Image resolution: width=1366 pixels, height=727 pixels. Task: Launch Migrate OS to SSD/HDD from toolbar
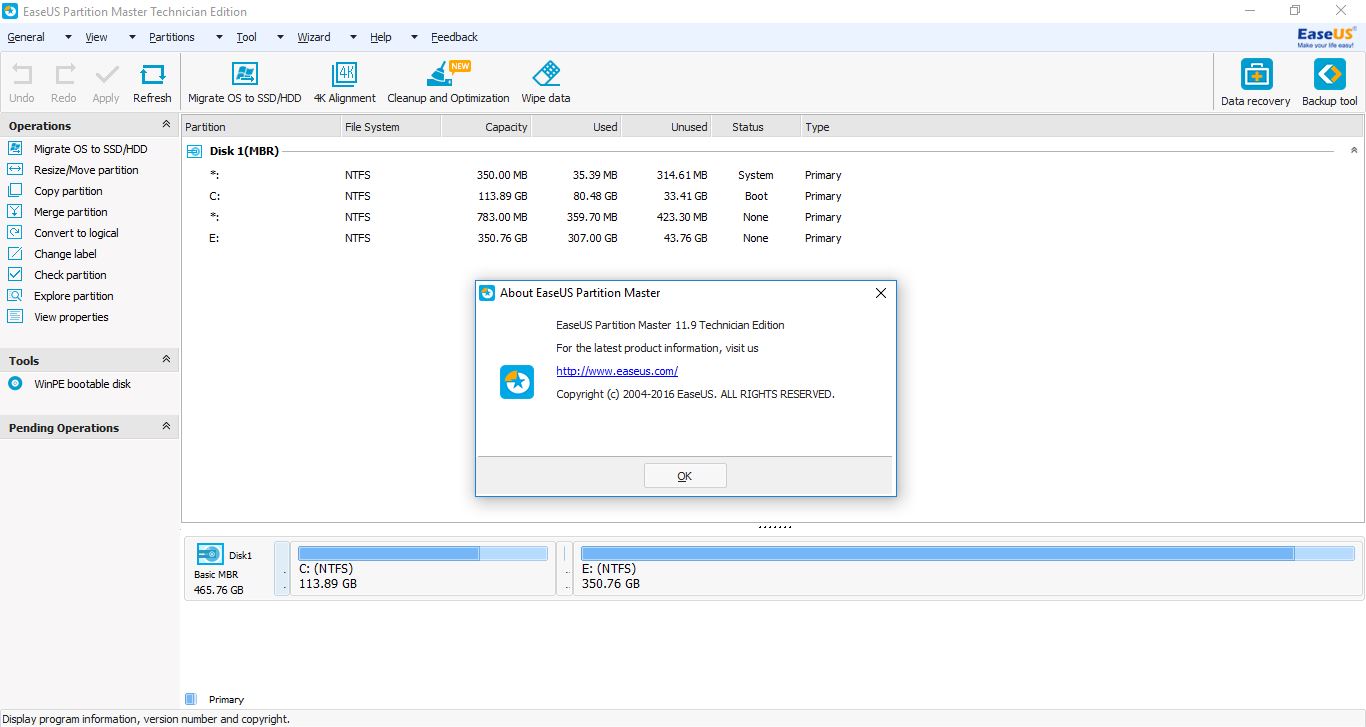point(244,83)
